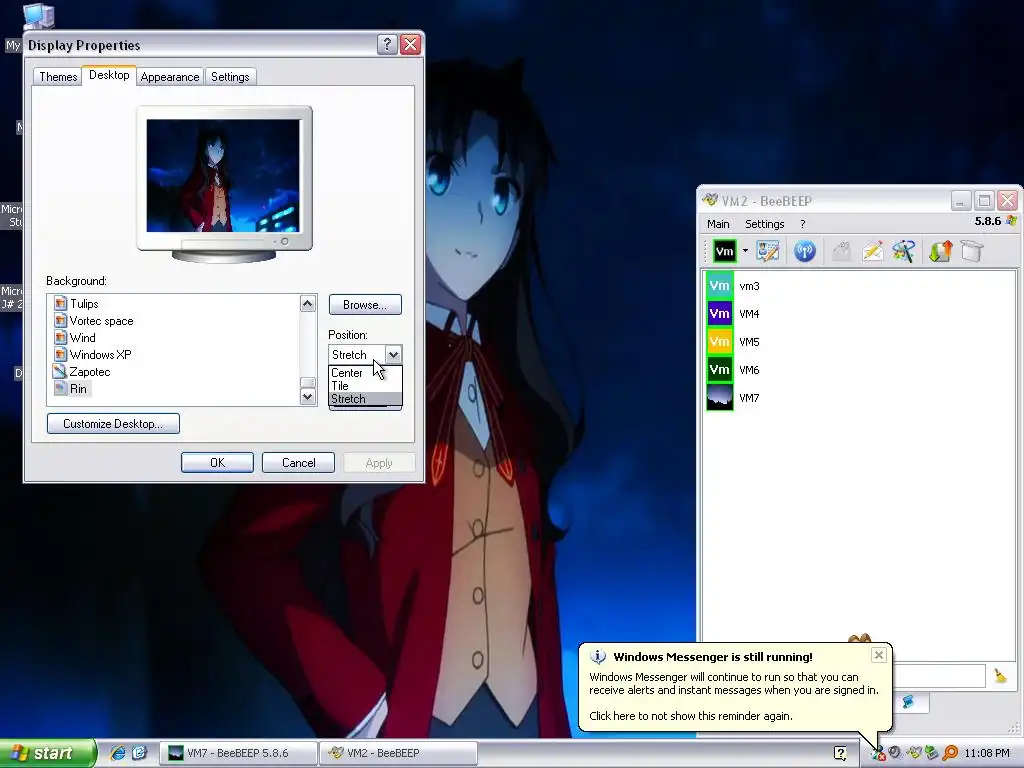Switch to the Settings tab in Display Properties
This screenshot has height=768, width=1024.
(230, 77)
